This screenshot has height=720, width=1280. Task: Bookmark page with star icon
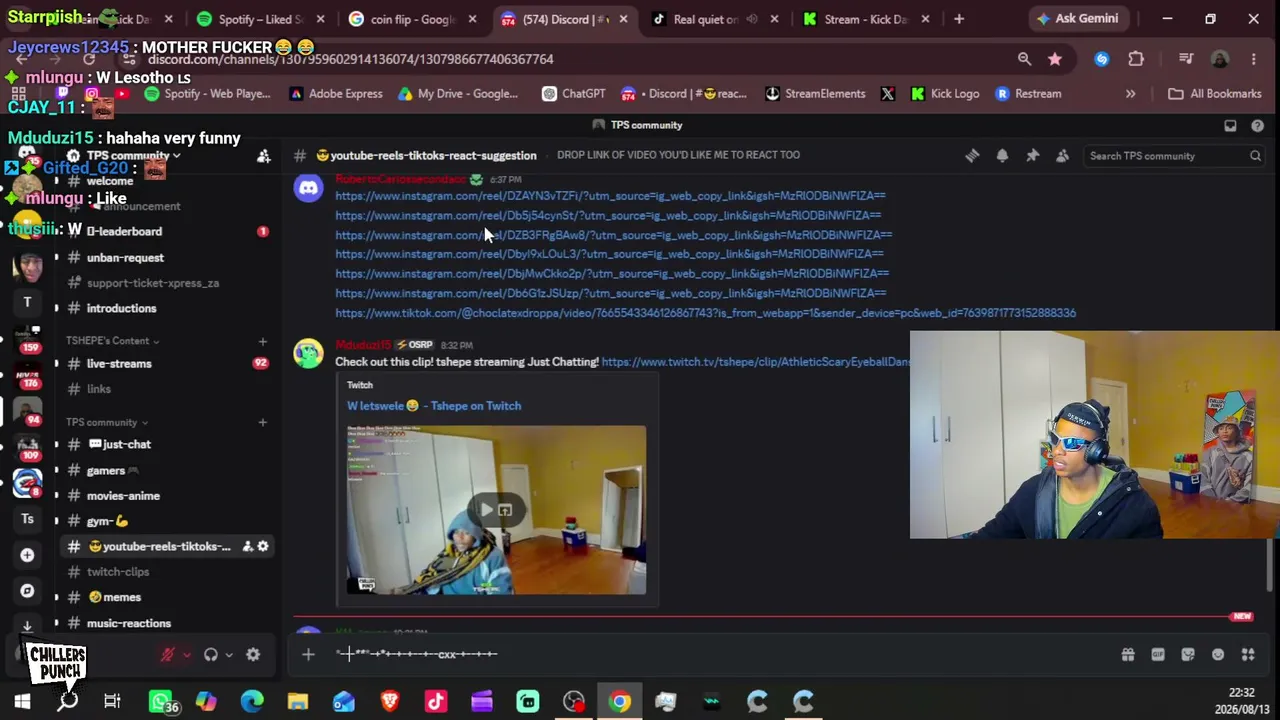[x=1055, y=60]
